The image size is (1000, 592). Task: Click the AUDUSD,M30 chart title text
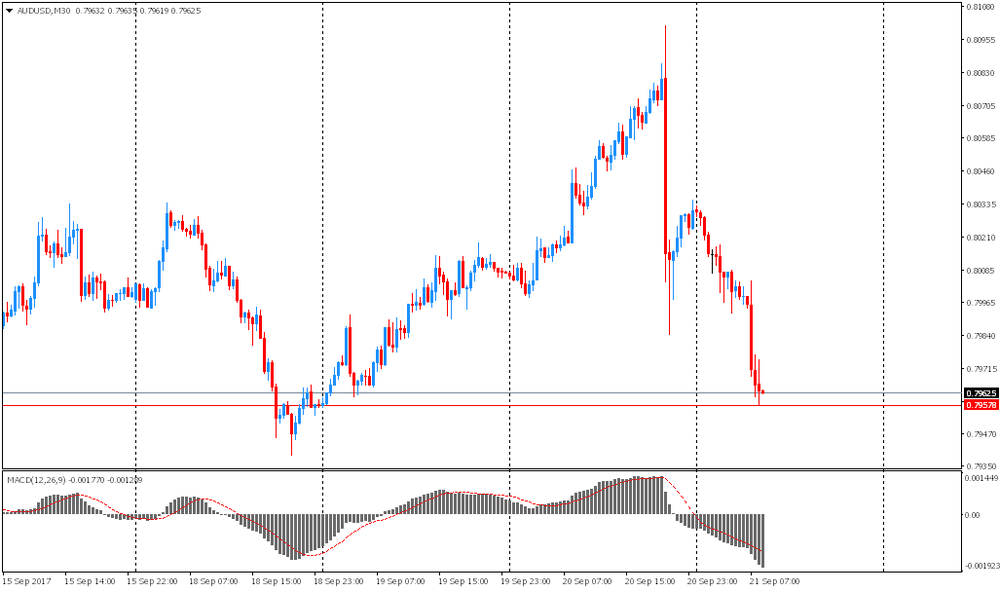coord(43,11)
